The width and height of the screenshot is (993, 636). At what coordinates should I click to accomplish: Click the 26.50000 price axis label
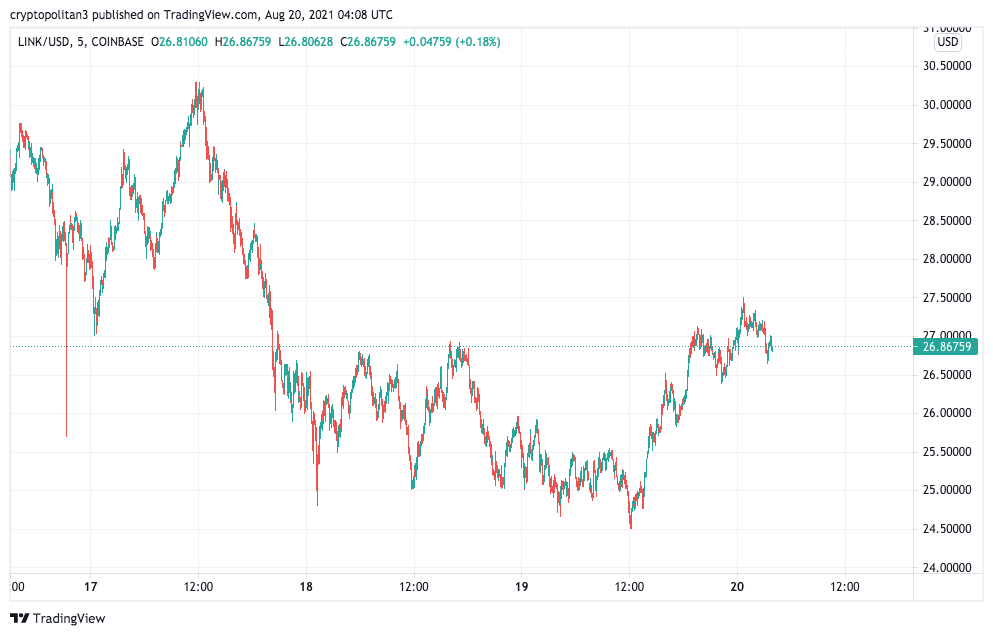click(947, 374)
